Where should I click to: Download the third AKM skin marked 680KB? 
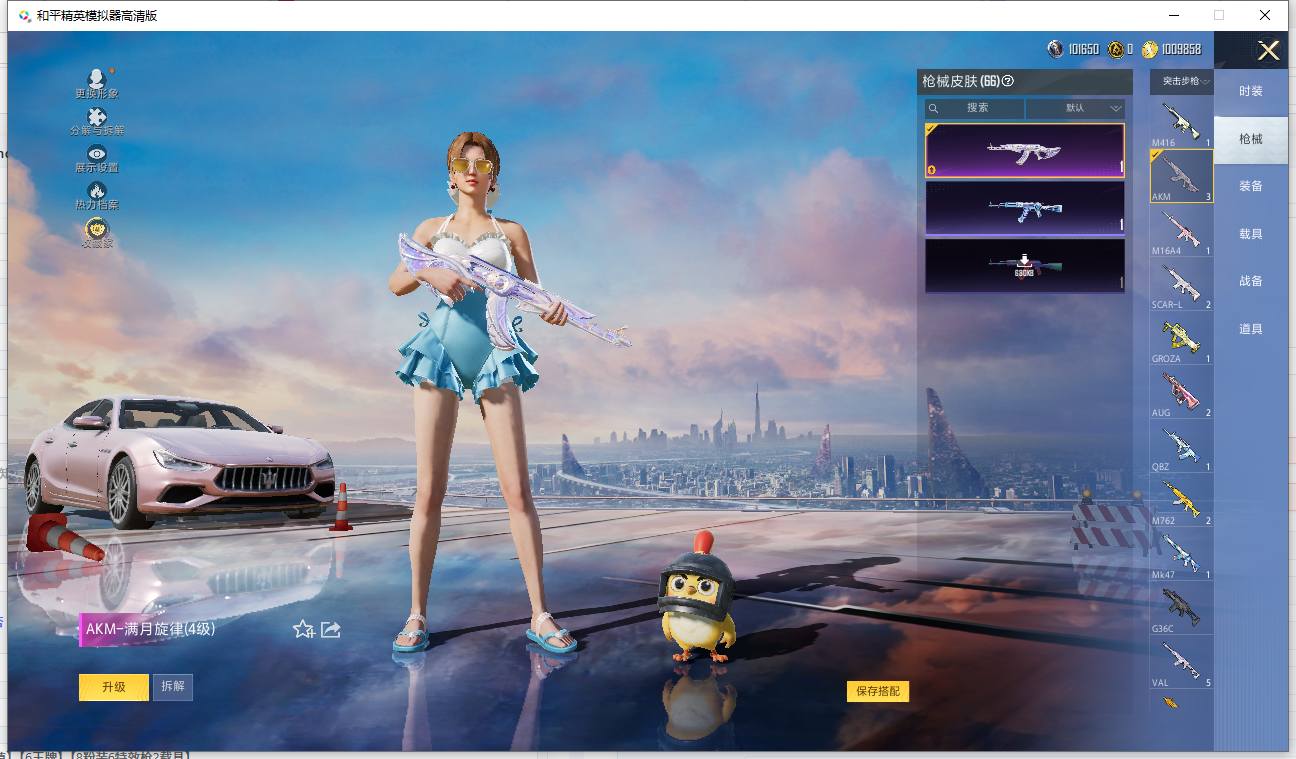[1025, 265]
